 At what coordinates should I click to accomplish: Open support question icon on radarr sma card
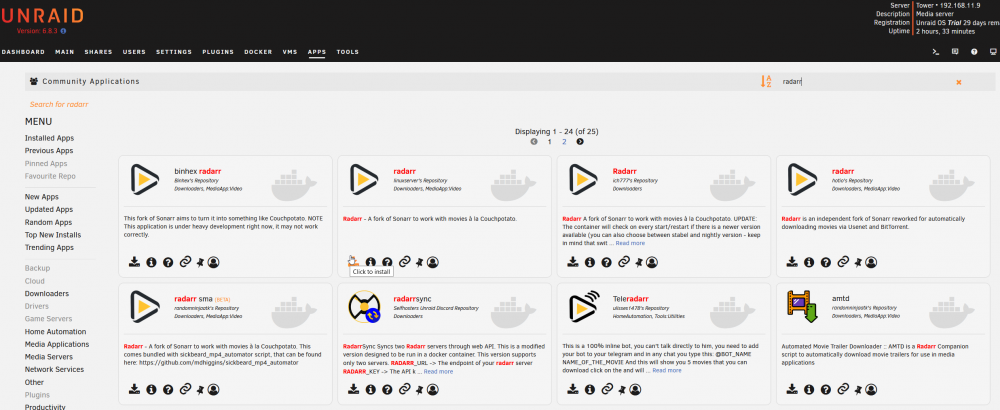(x=168, y=389)
